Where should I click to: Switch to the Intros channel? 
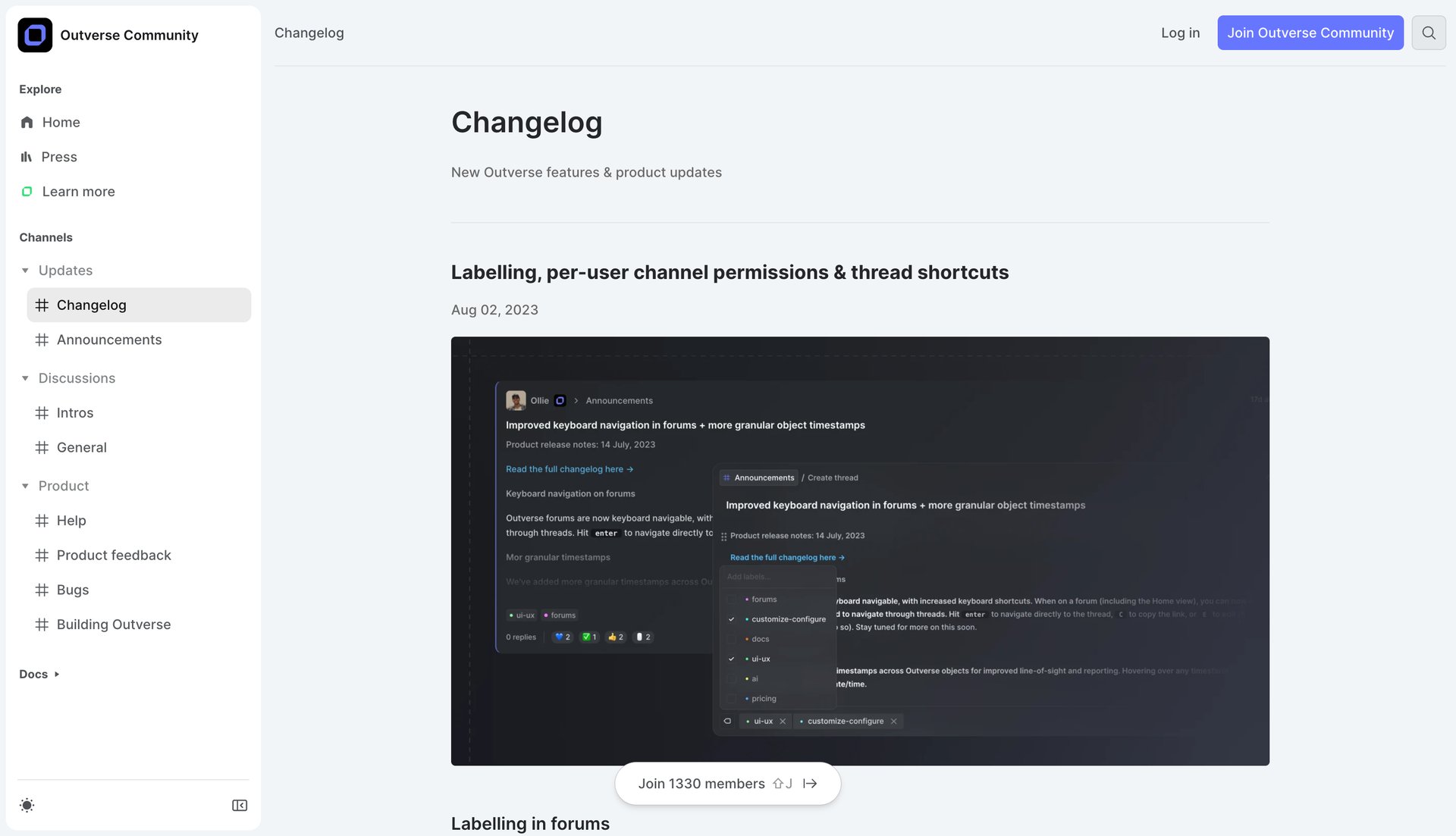click(x=74, y=412)
